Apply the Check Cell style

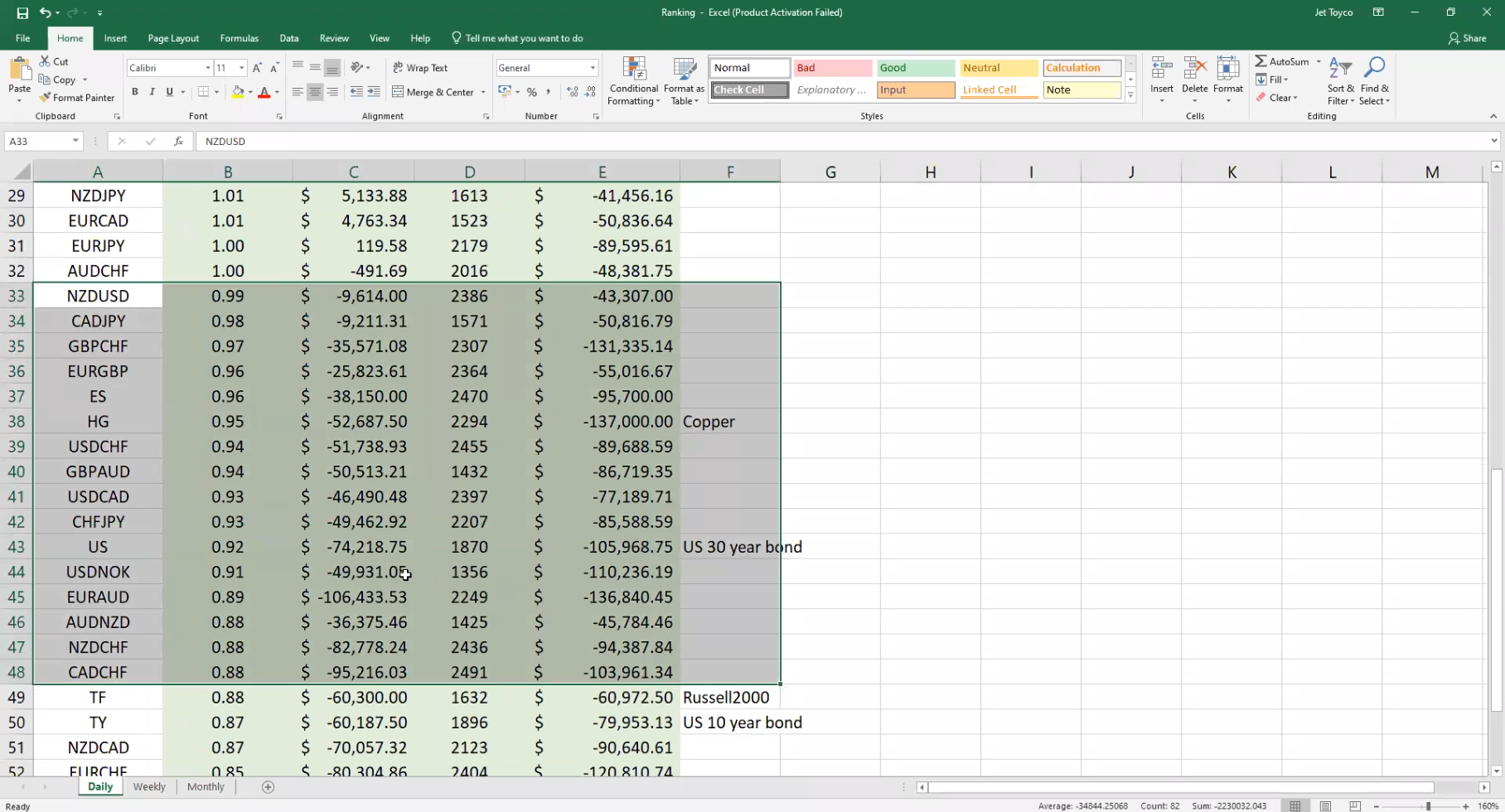click(x=750, y=89)
